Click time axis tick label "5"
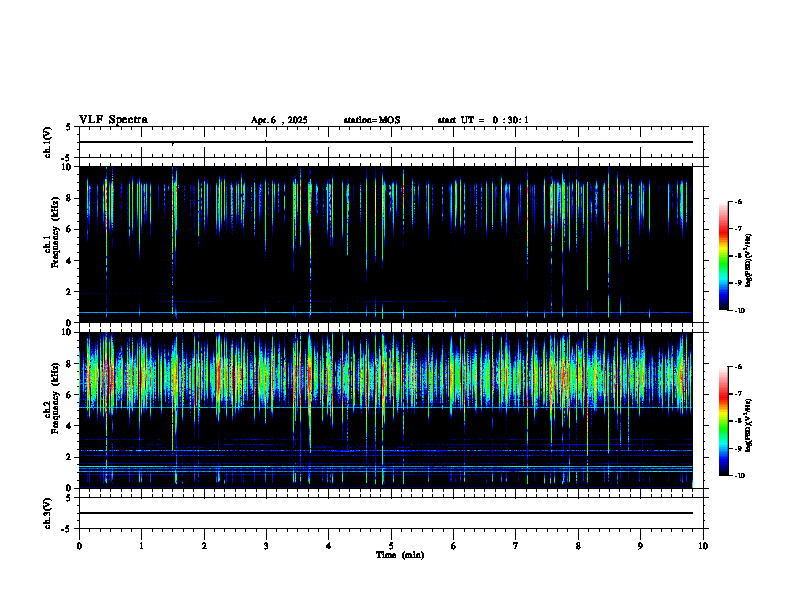 click(x=391, y=546)
